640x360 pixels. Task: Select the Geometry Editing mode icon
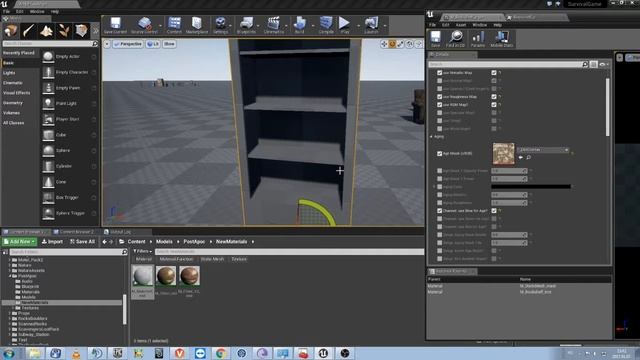[82, 31]
